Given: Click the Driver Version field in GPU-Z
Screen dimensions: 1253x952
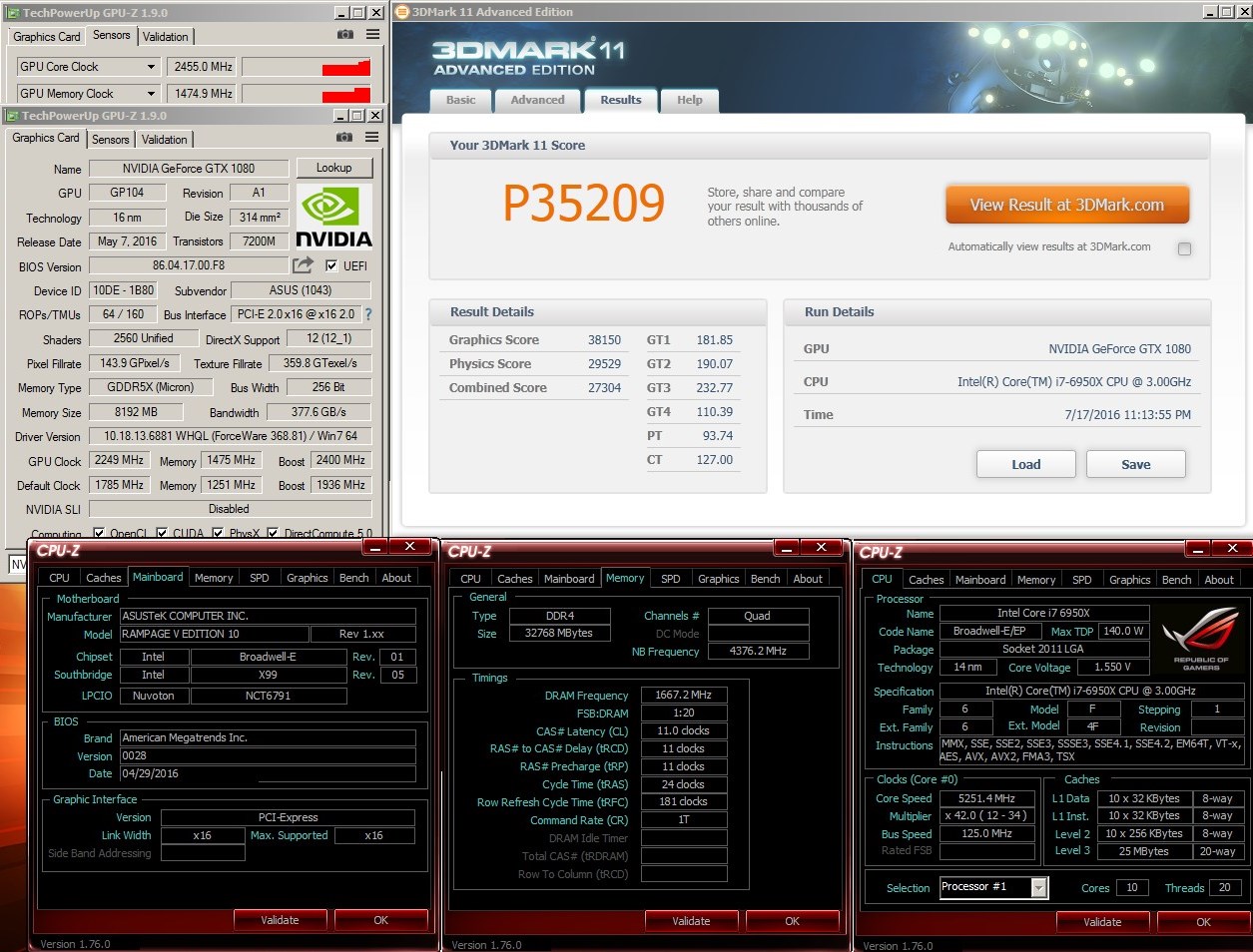Looking at the screenshot, I should pyautogui.click(x=231, y=436).
